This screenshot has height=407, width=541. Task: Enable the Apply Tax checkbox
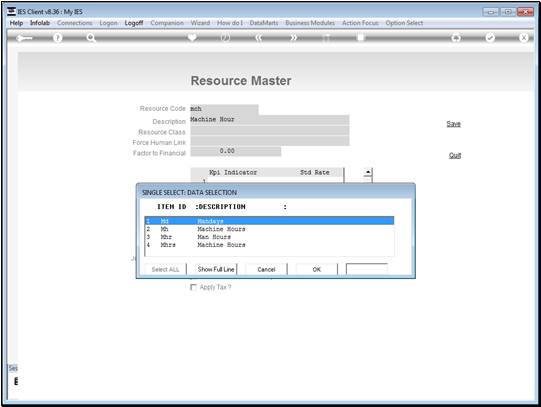[x=194, y=287]
